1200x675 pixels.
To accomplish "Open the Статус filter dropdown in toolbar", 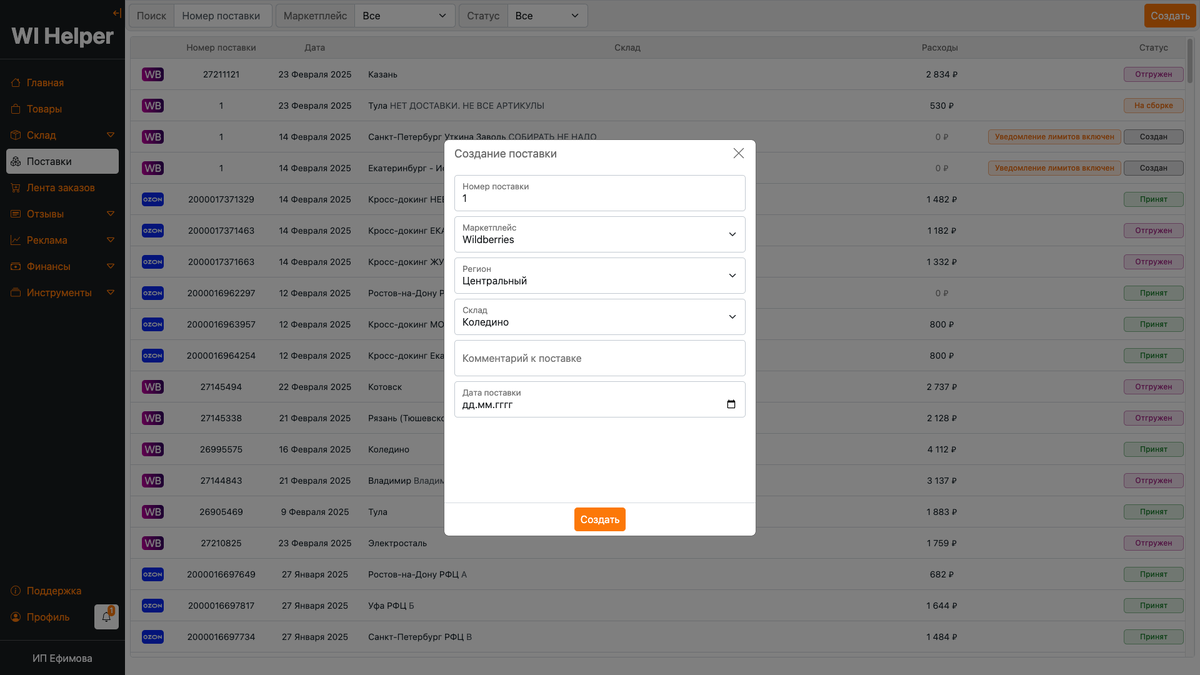I will click(x=547, y=16).
